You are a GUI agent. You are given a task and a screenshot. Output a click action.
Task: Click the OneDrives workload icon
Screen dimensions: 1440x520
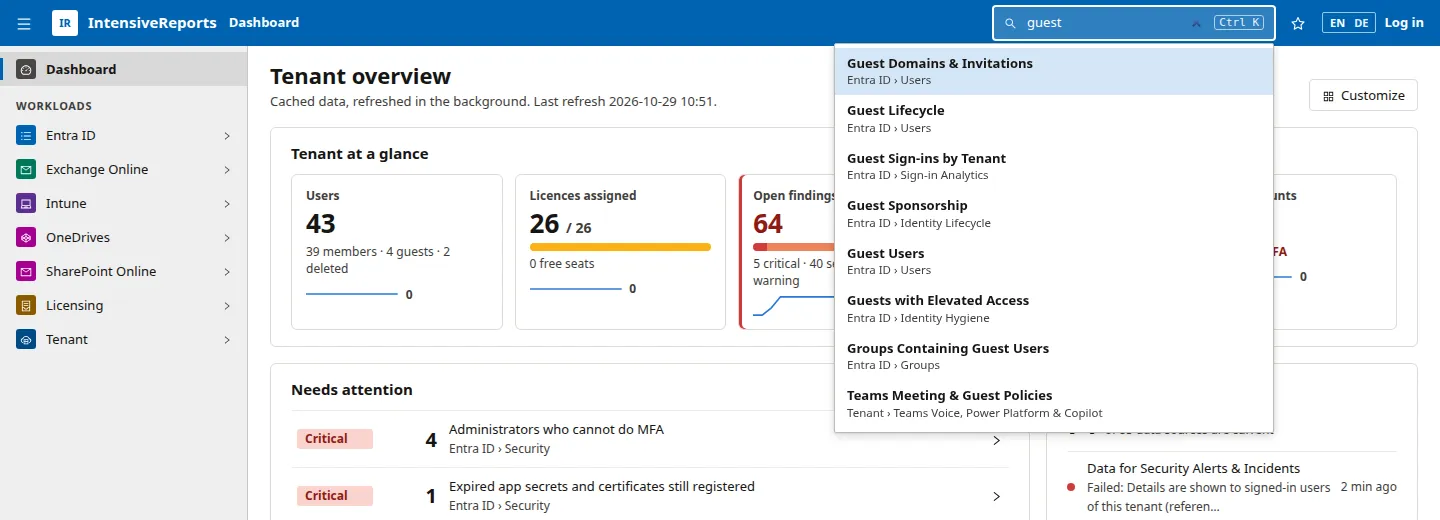coord(26,238)
